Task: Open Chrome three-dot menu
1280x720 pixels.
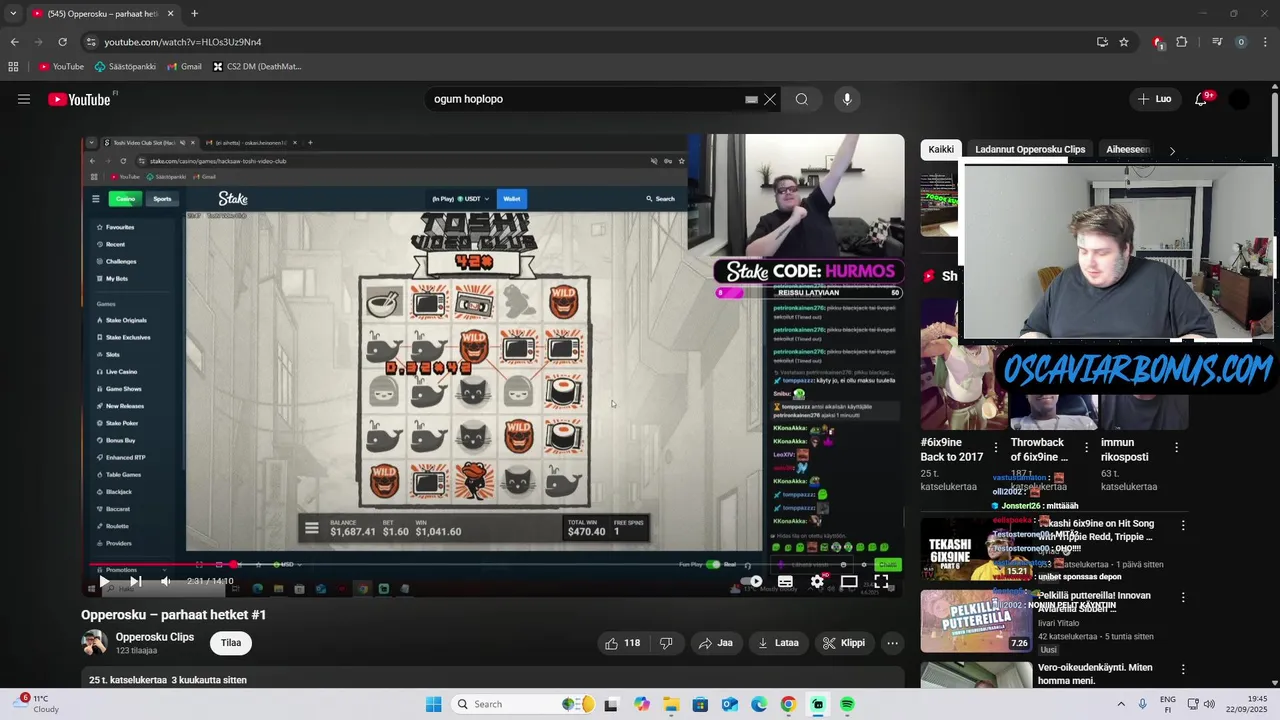Action: point(1265,42)
